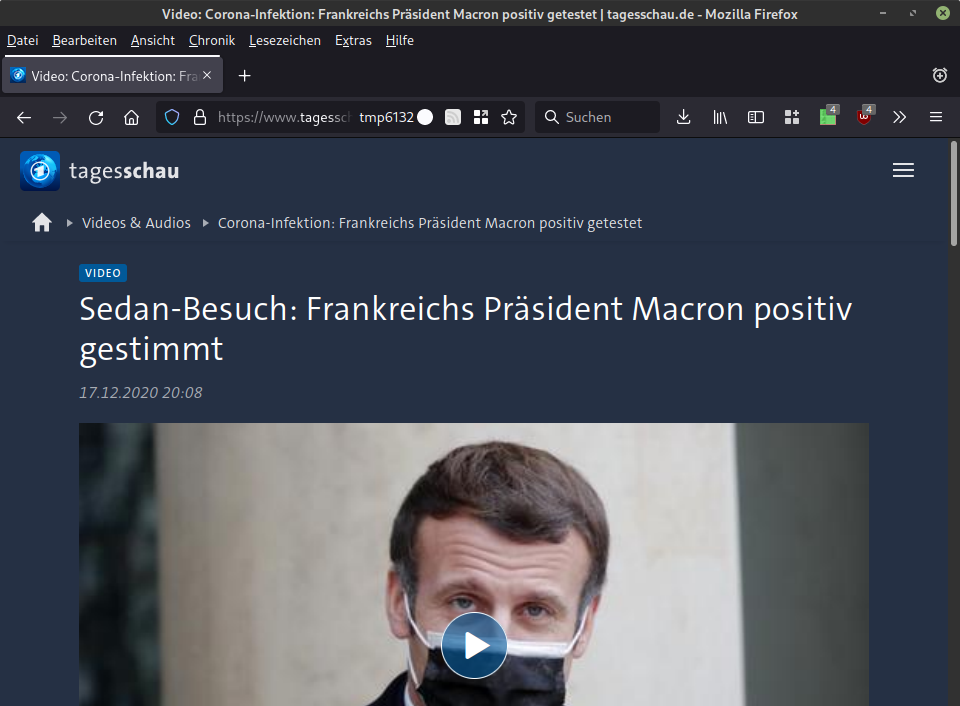Go to Firefox home page icon

[x=132, y=118]
